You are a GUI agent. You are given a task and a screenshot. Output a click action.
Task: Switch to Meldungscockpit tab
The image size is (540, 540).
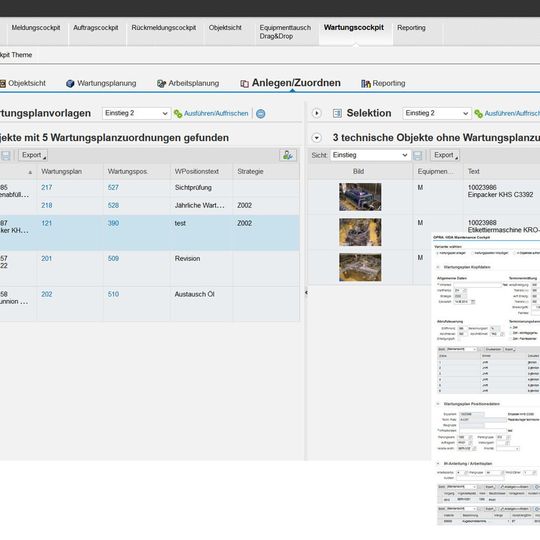tap(36, 28)
